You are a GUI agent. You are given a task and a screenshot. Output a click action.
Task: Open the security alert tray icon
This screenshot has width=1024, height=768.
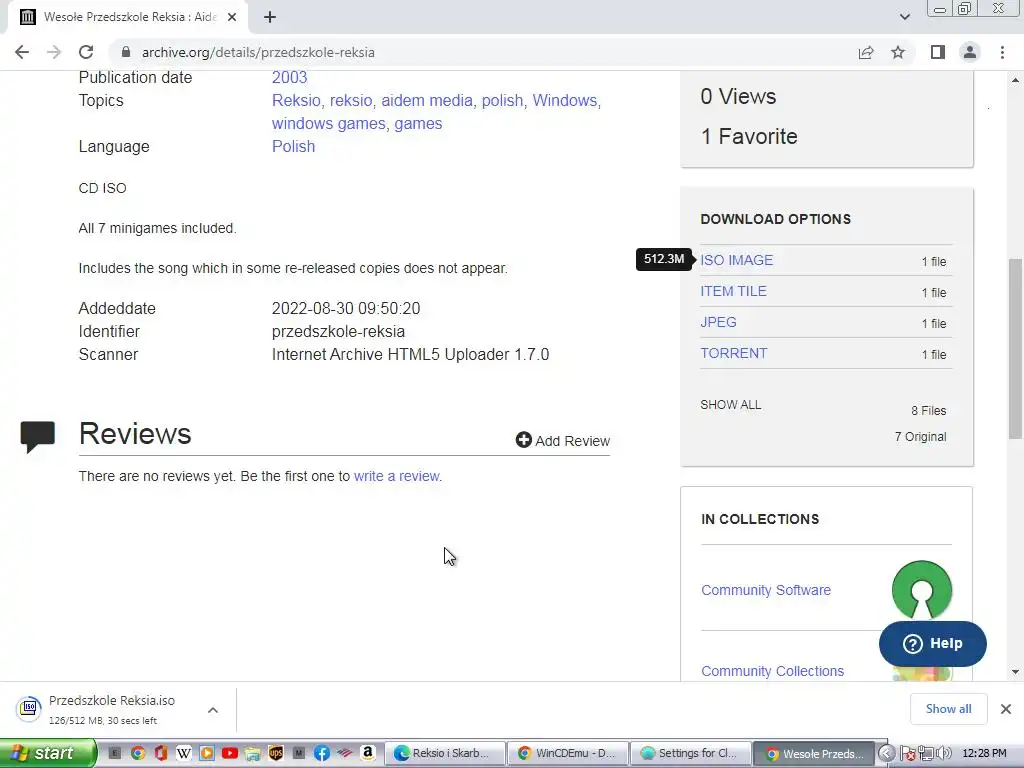click(908, 754)
